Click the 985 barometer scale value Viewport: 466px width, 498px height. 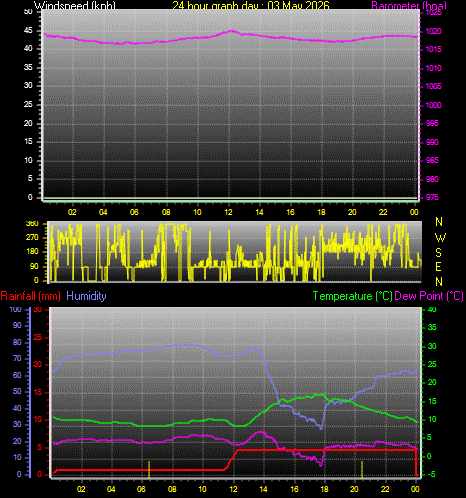433,161
